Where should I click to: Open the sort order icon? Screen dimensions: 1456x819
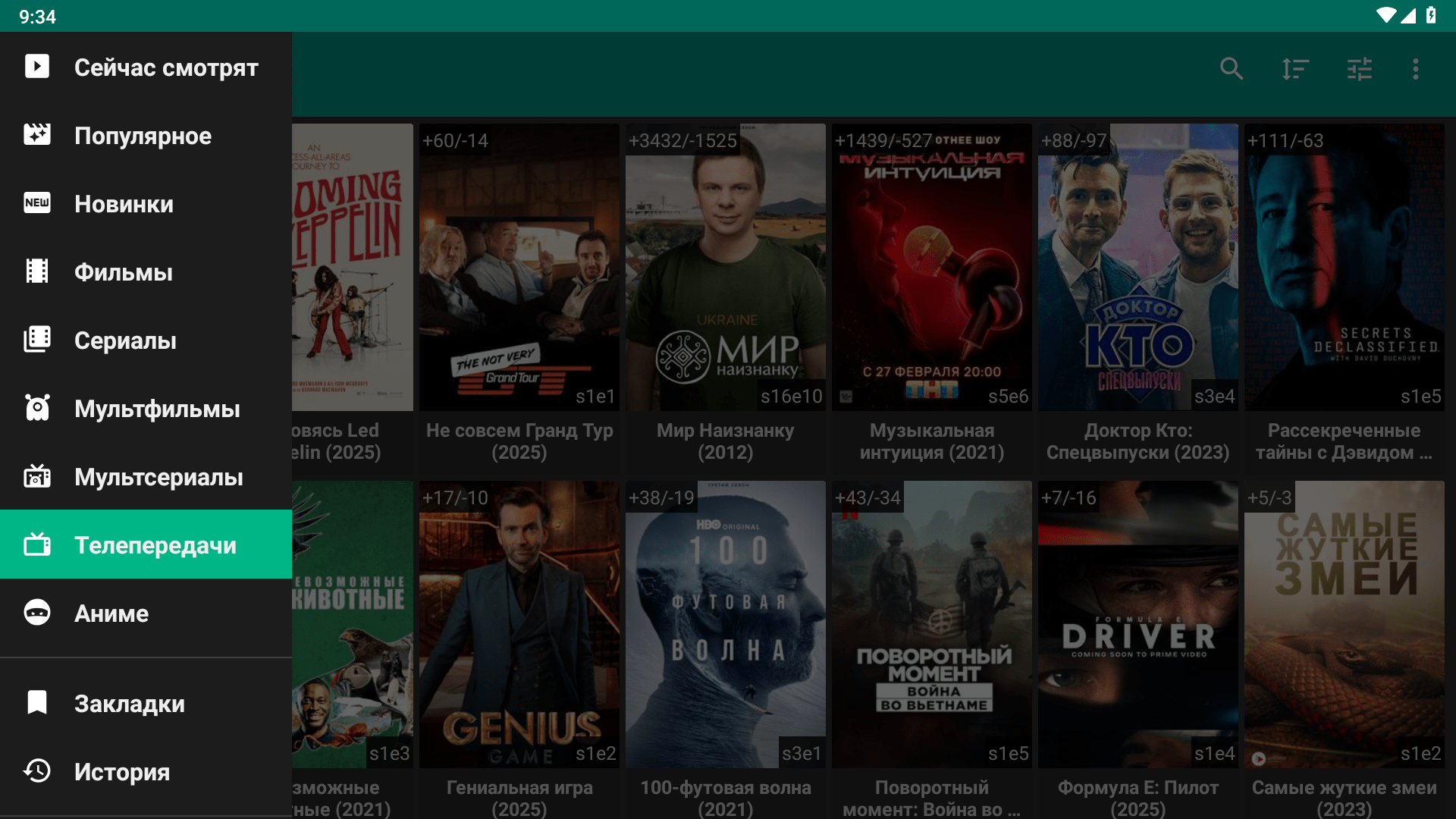pyautogui.click(x=1295, y=69)
